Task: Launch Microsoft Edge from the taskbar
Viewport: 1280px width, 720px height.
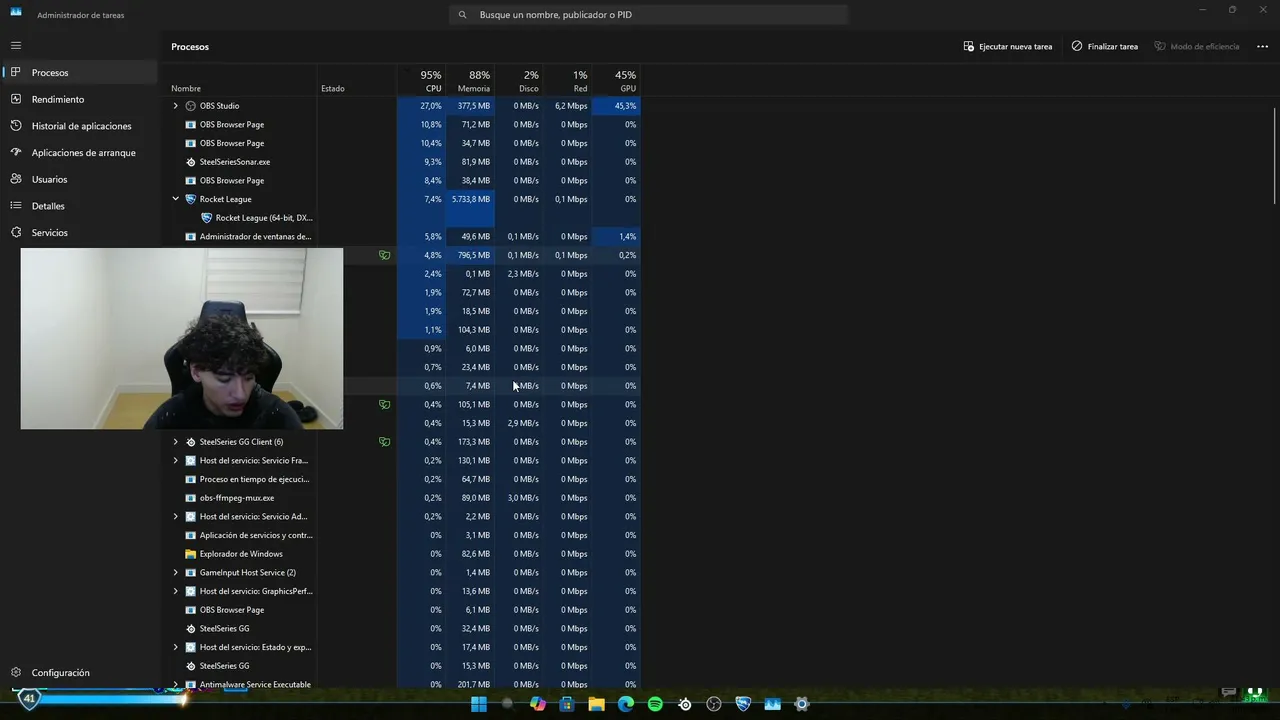Action: pos(626,704)
